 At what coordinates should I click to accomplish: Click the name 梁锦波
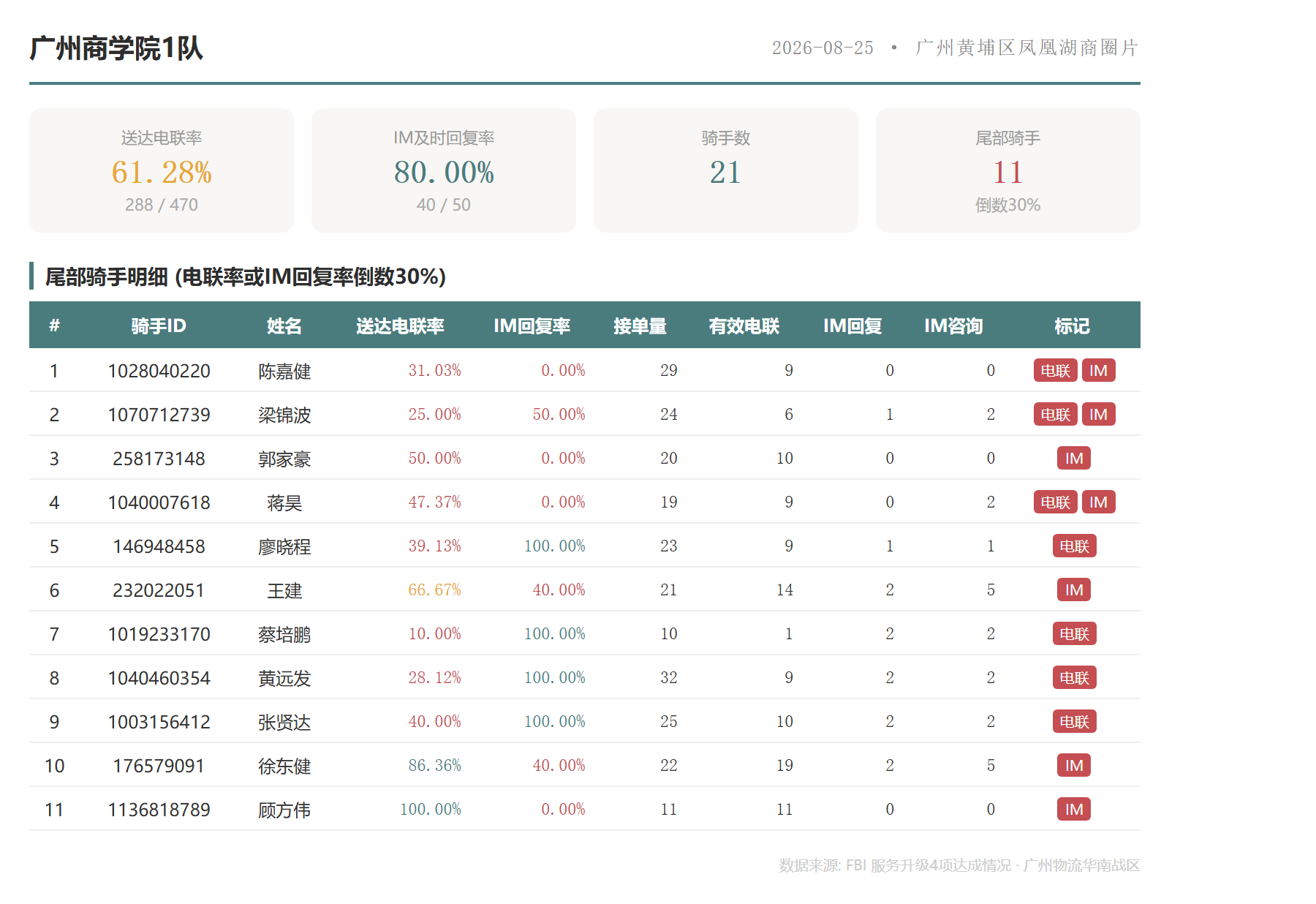(284, 415)
